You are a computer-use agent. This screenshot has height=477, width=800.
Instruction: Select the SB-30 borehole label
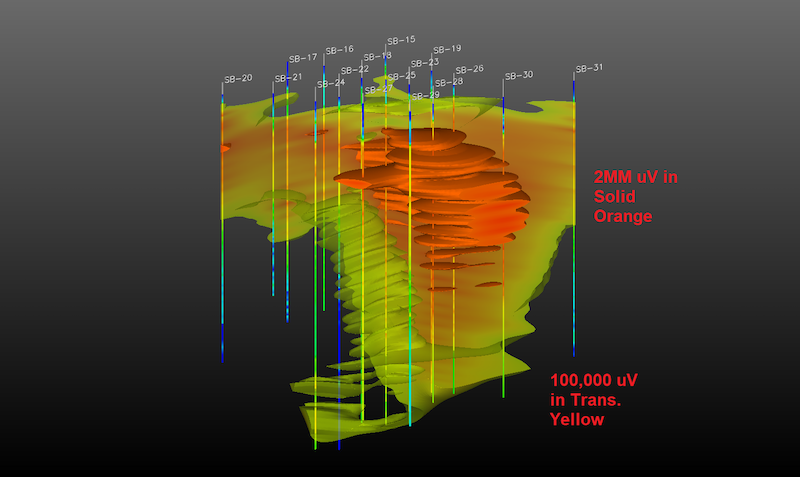point(519,75)
